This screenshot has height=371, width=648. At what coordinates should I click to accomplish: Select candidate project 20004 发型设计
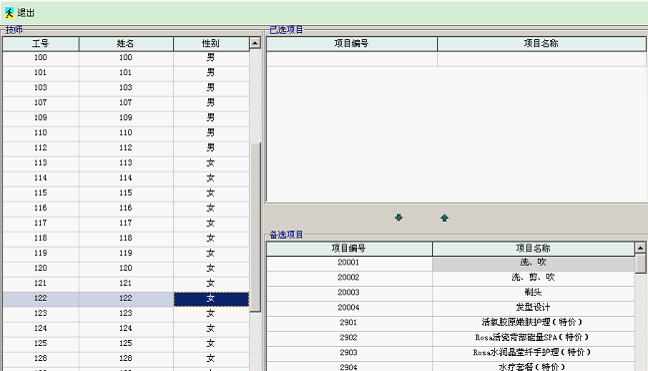point(450,308)
